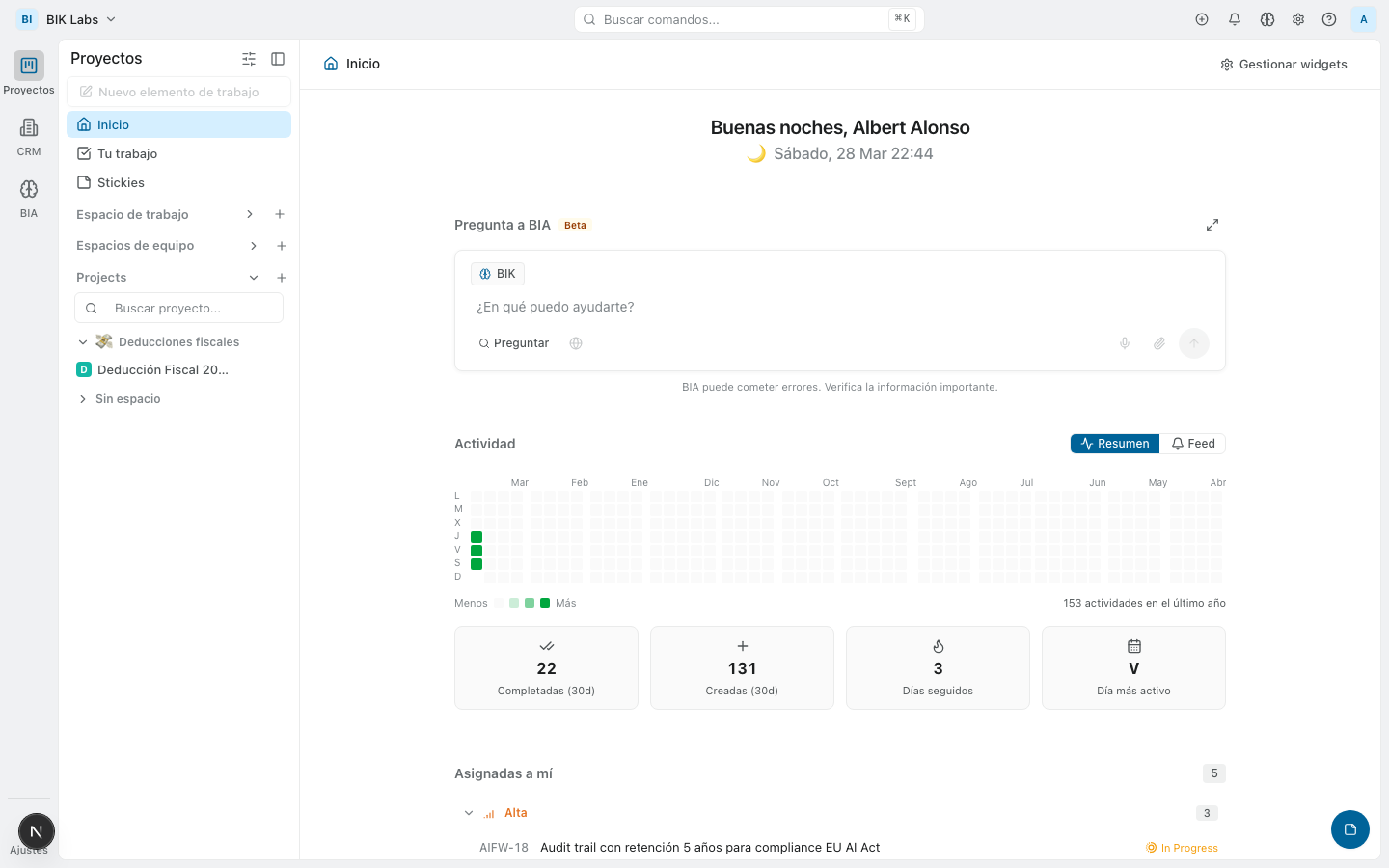This screenshot has width=1389, height=868.
Task: Click the microphone voice input icon
Action: coord(1125,343)
